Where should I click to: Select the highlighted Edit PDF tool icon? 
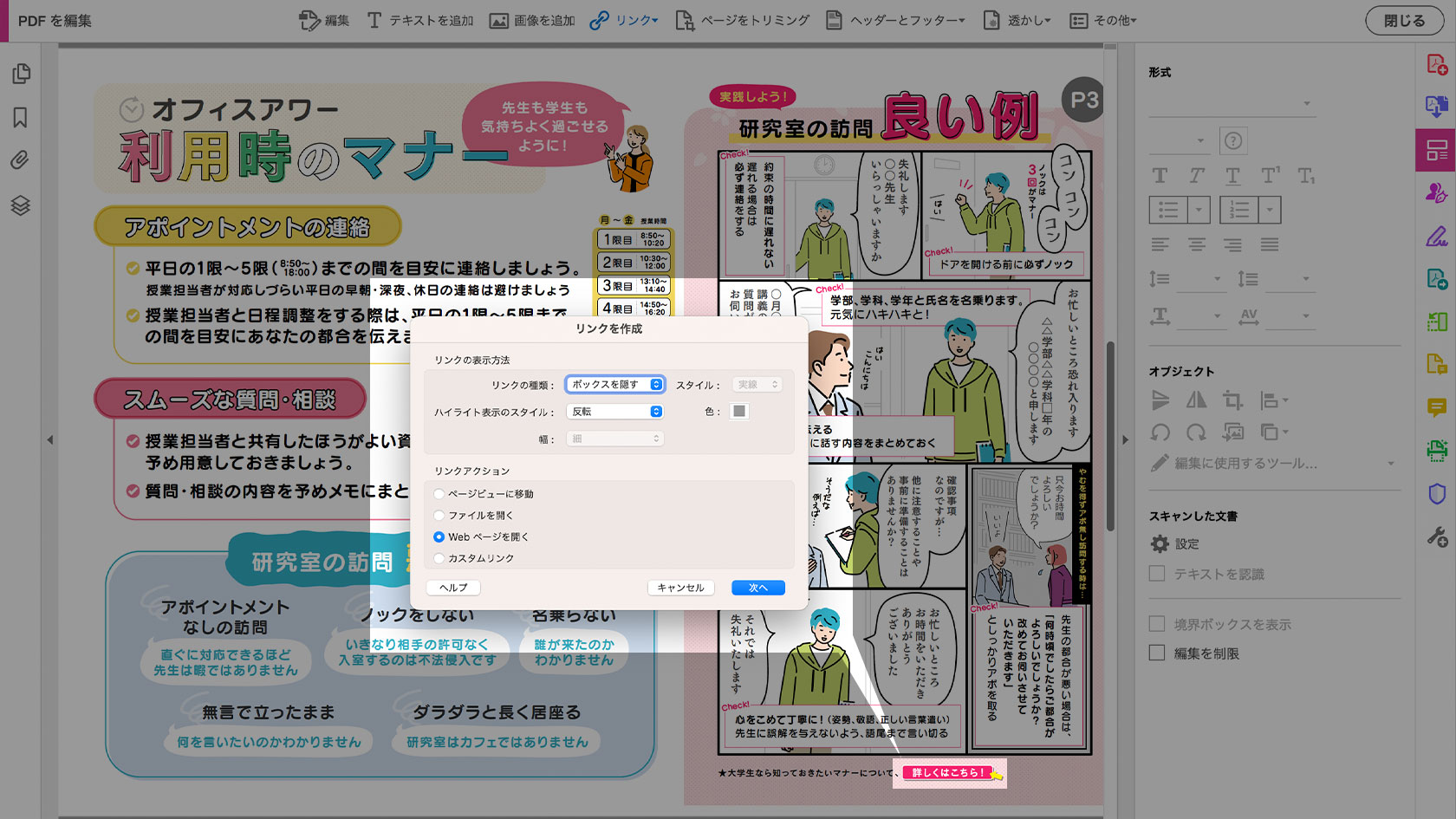(1436, 149)
